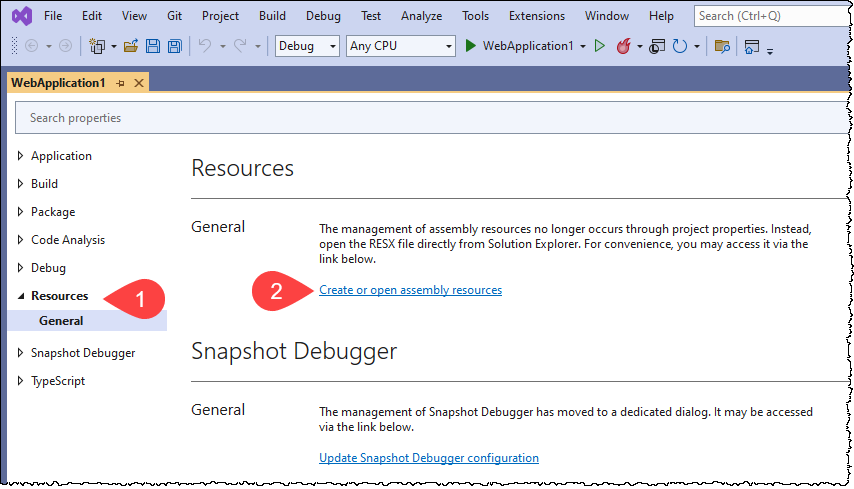Open the Hot Reload dropdown arrow
Image resolution: width=854 pixels, height=489 pixels.
[639, 47]
